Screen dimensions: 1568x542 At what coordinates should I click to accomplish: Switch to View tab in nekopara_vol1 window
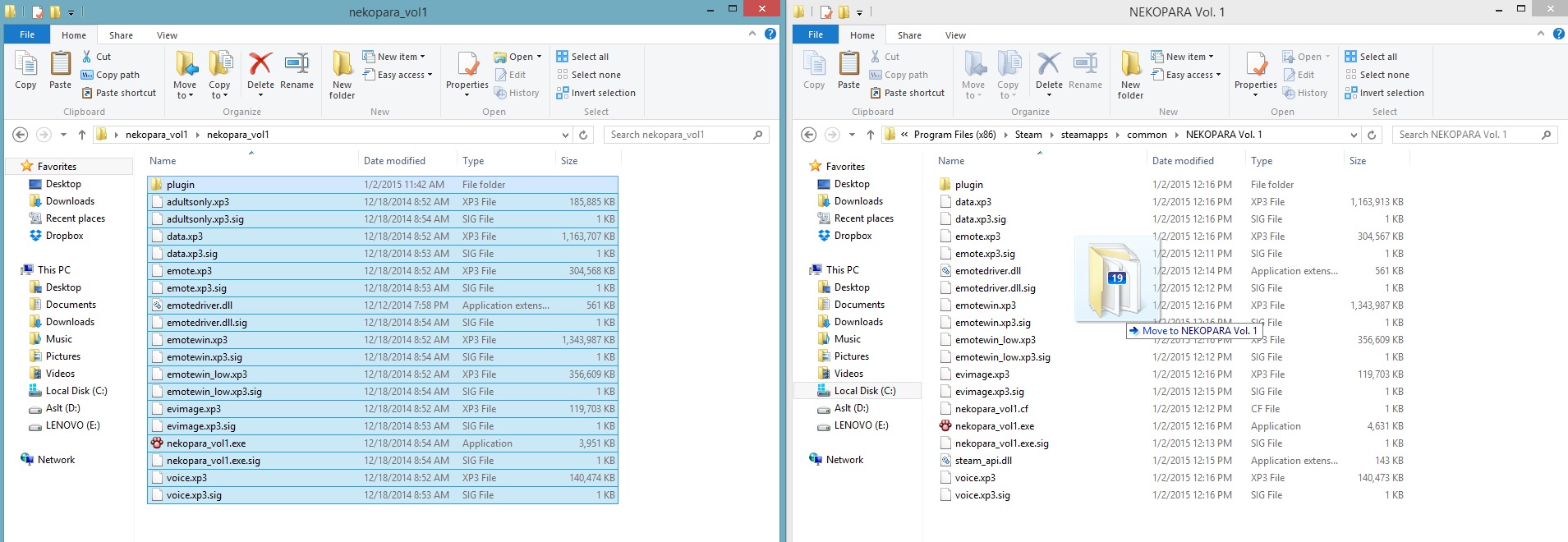pos(168,35)
